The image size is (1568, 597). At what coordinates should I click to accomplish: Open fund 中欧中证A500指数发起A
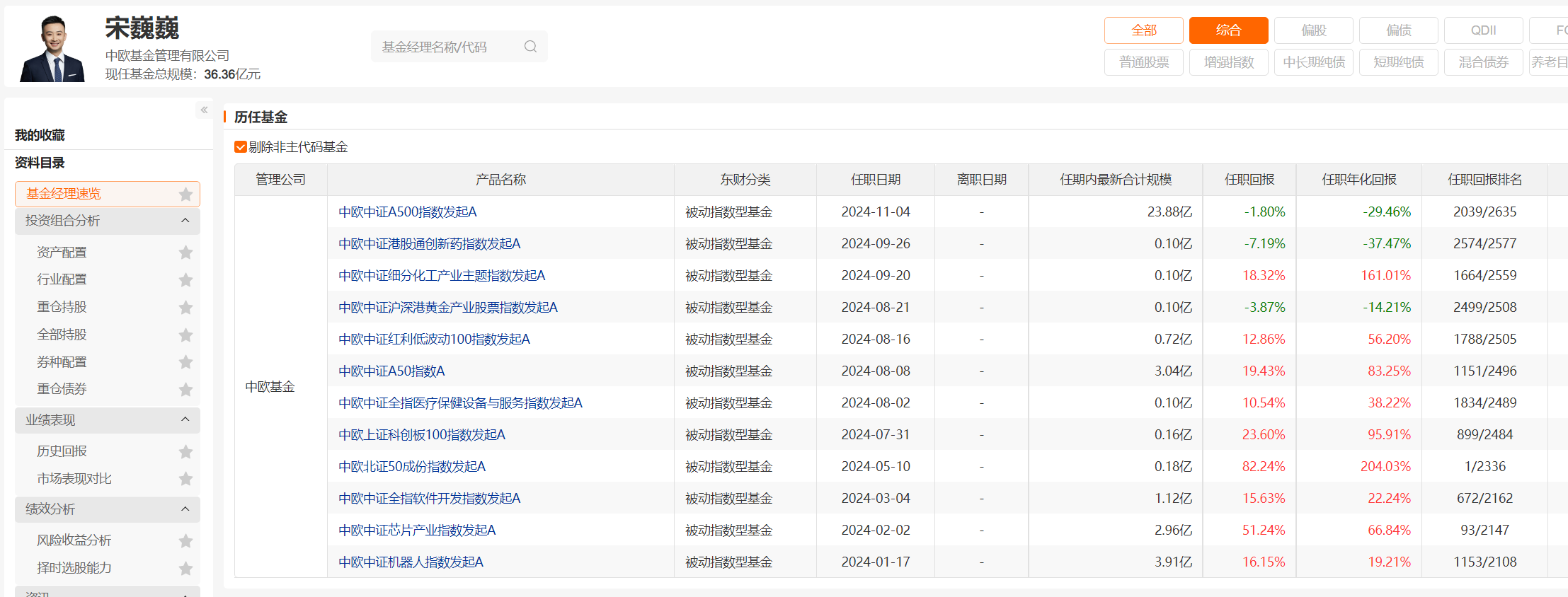point(408,212)
